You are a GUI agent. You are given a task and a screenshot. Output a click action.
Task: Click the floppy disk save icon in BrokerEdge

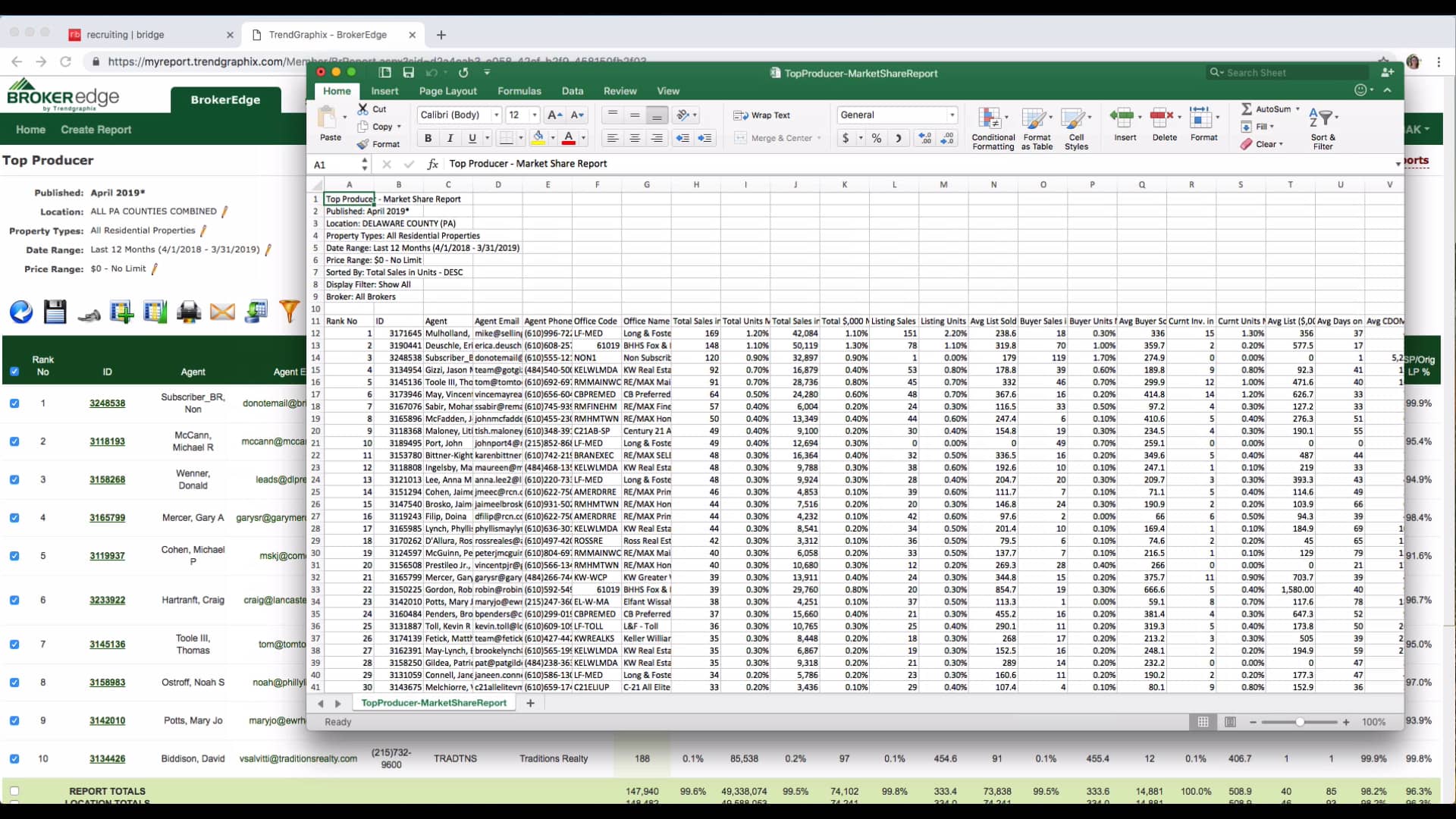pyautogui.click(x=55, y=312)
